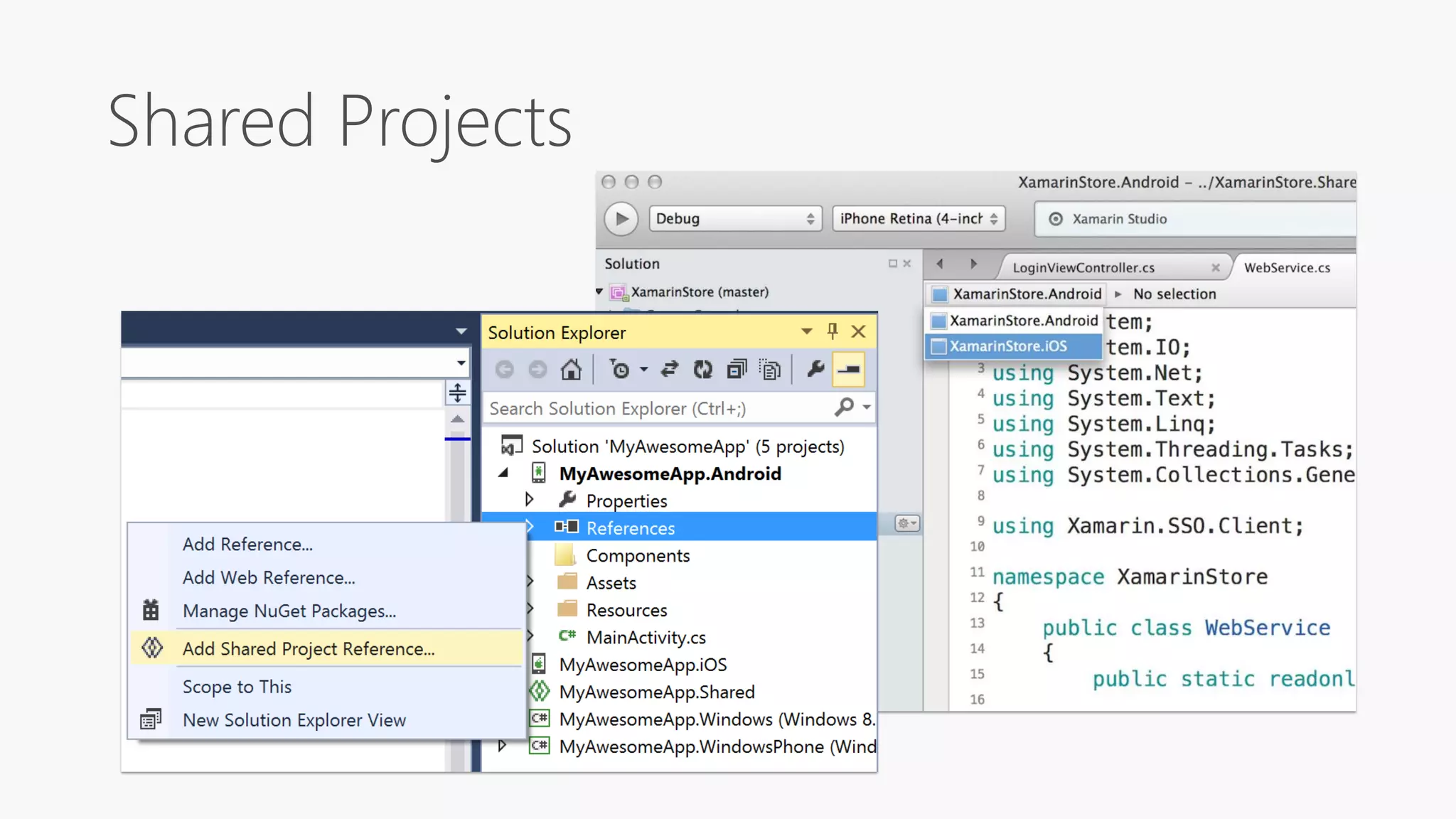Viewport: 1456px width, 819px height.
Task: Open the XamarinStore.Android breadcrumb selector
Action: tap(1017, 294)
